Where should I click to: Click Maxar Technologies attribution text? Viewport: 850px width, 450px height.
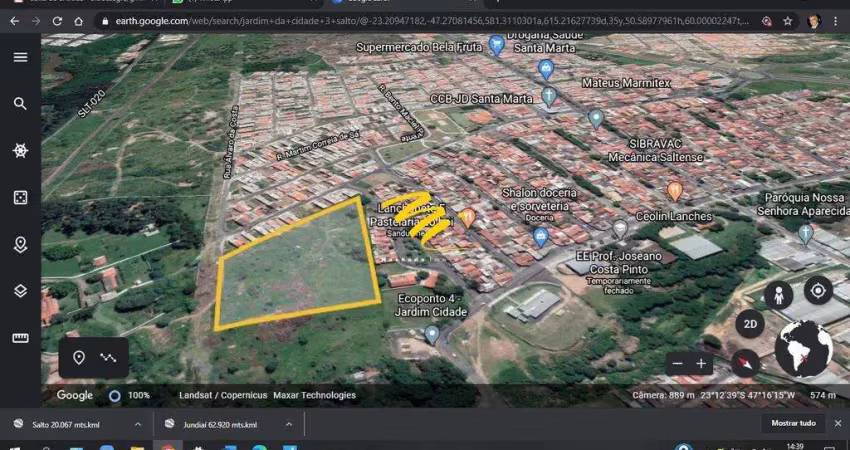click(314, 395)
